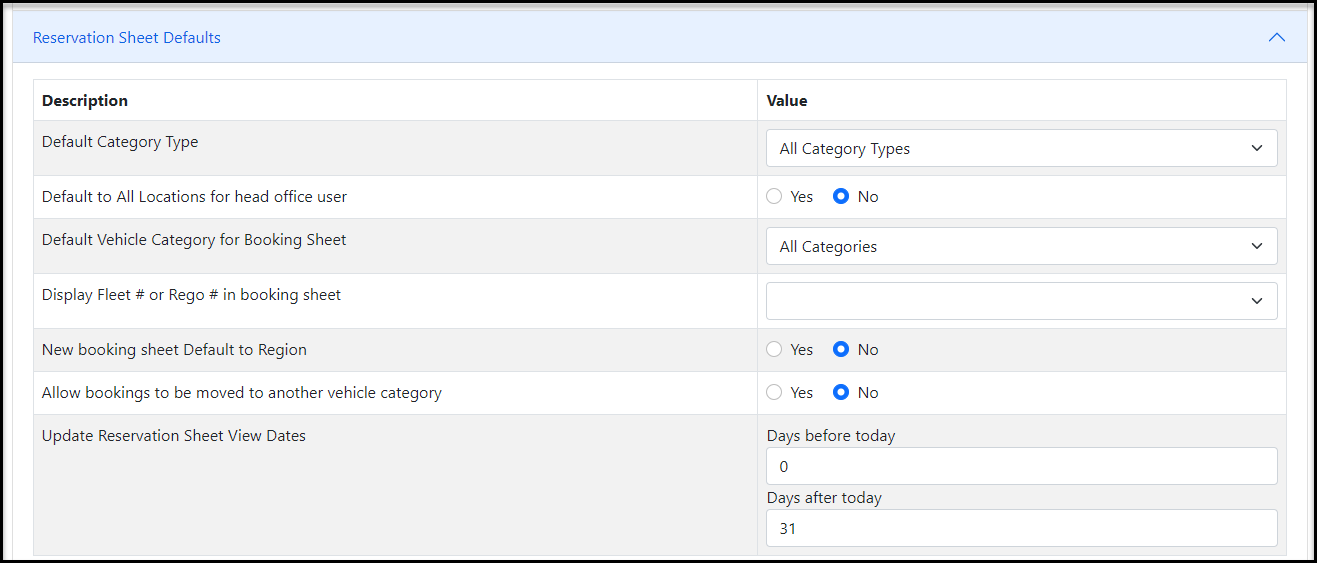Click the Default Category Type row label
Viewport: 1317px width, 563px height.
tap(120, 142)
